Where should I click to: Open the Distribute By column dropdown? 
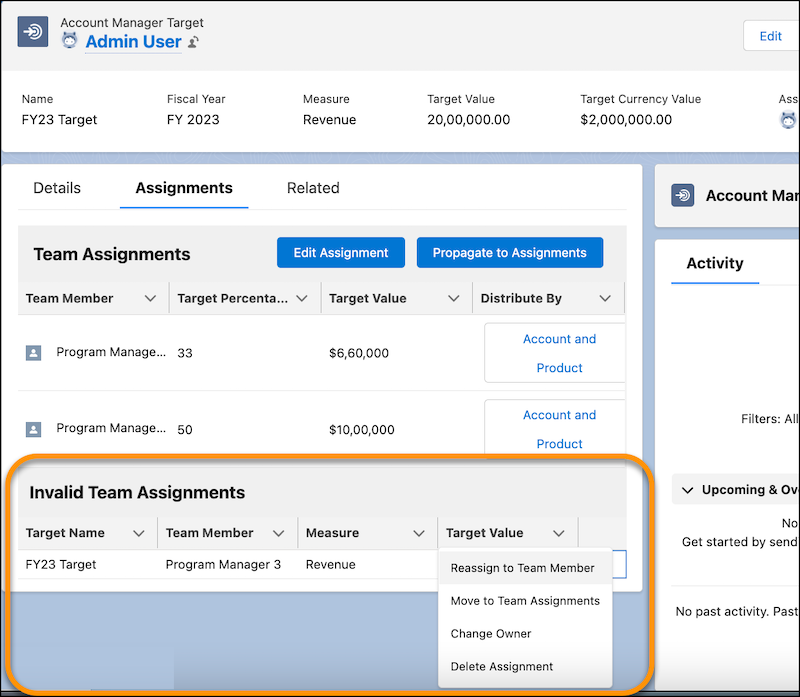click(605, 297)
